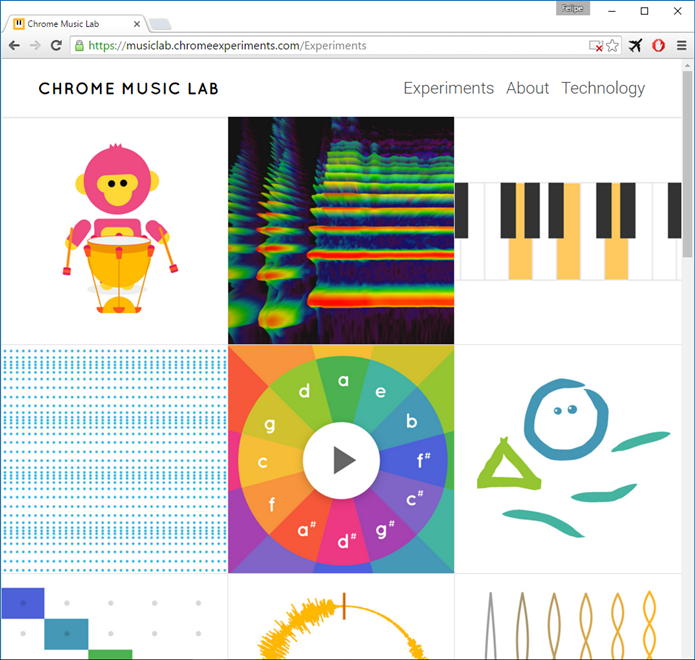The height and width of the screenshot is (660, 695).
Task: Open the colorful Spectrogram experiment
Action: [341, 230]
